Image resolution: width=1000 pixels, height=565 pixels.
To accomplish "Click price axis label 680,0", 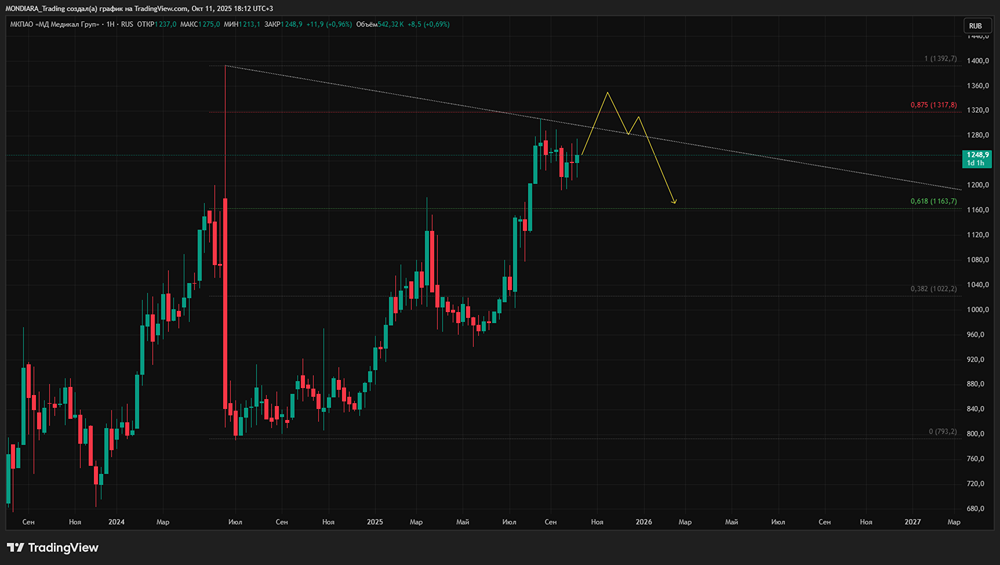I will click(x=978, y=509).
